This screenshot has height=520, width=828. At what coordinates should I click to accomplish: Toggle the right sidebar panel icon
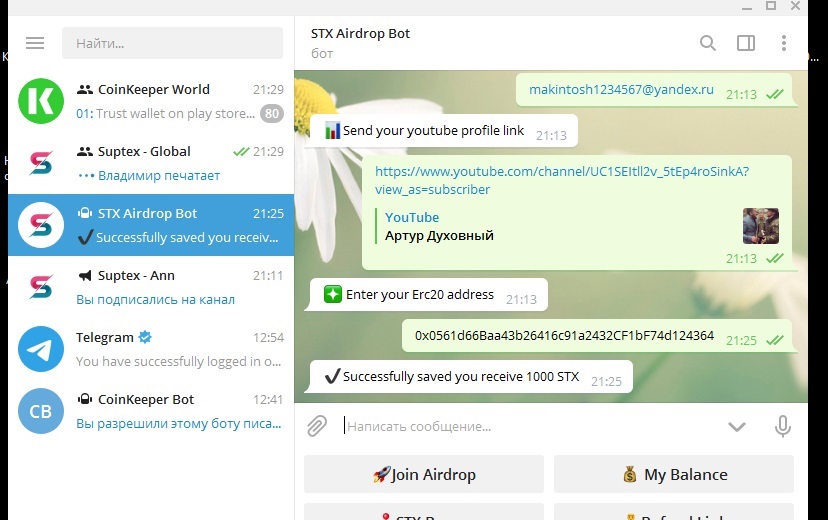[746, 43]
